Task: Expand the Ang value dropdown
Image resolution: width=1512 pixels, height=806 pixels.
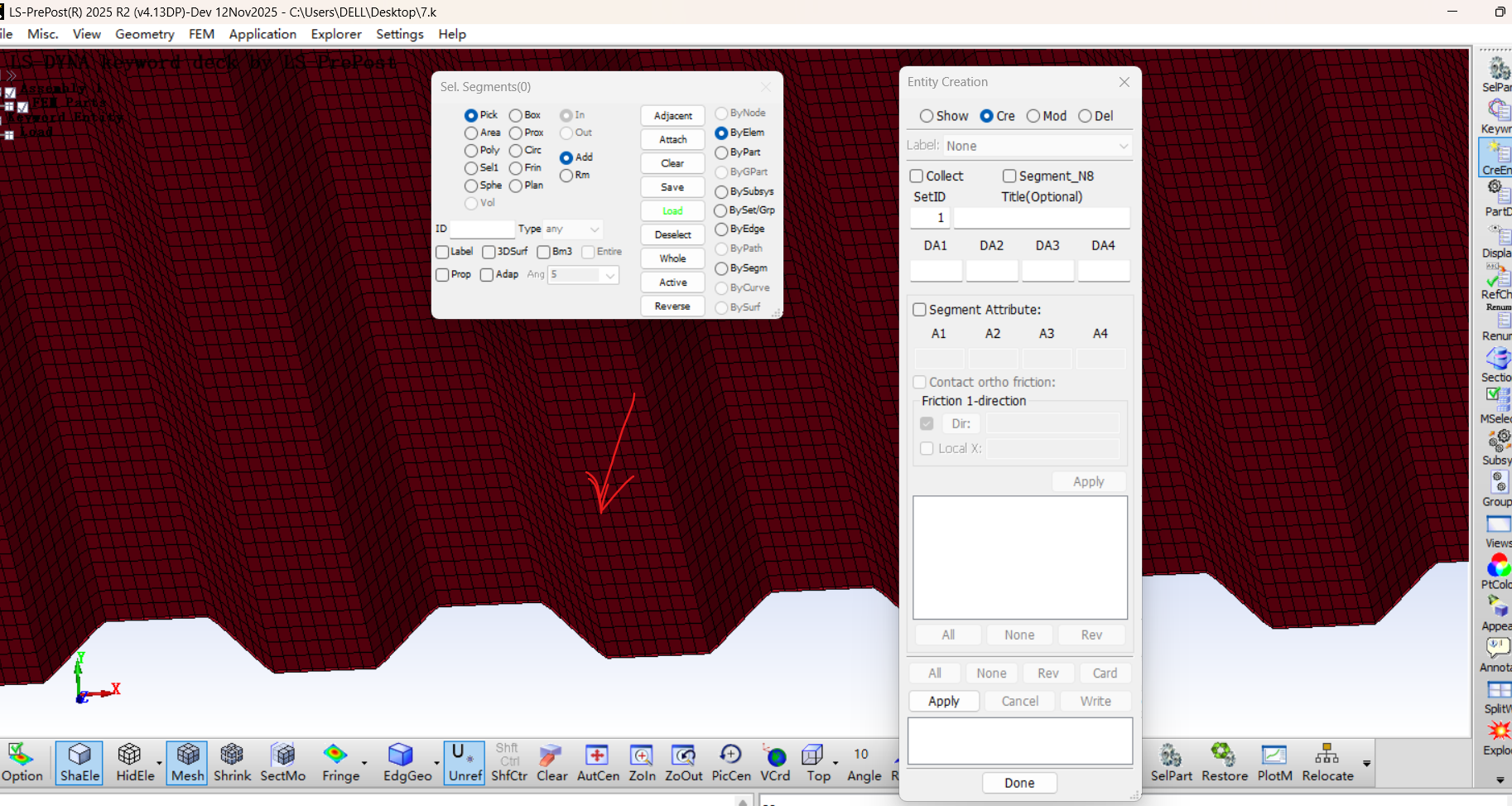Action: coord(610,275)
